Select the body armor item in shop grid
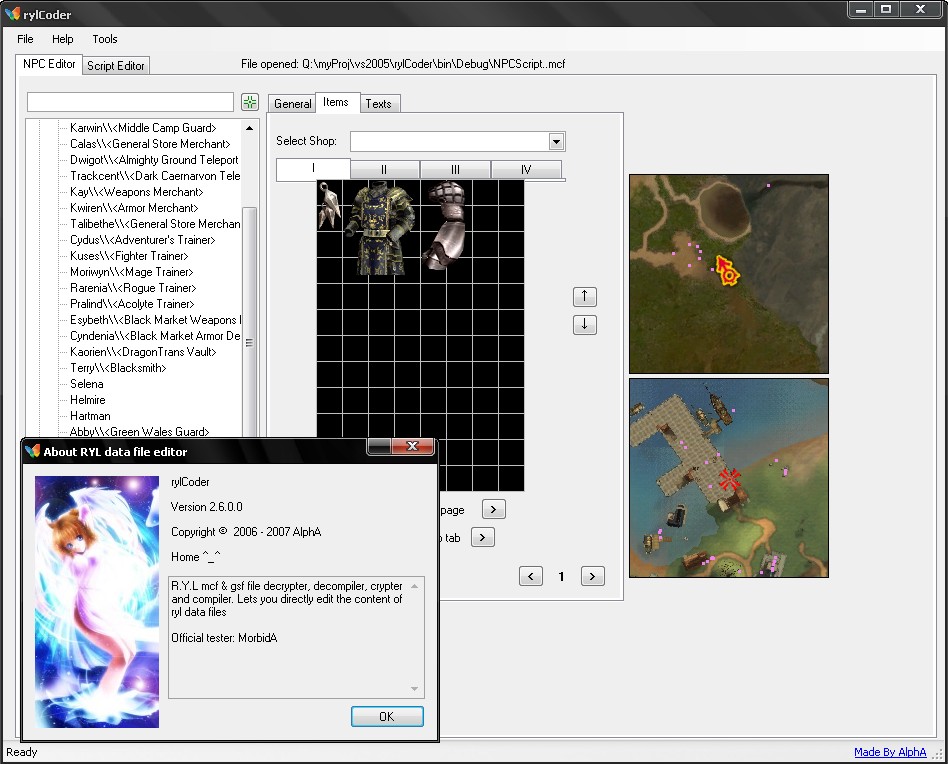The image size is (948, 764). click(379, 227)
